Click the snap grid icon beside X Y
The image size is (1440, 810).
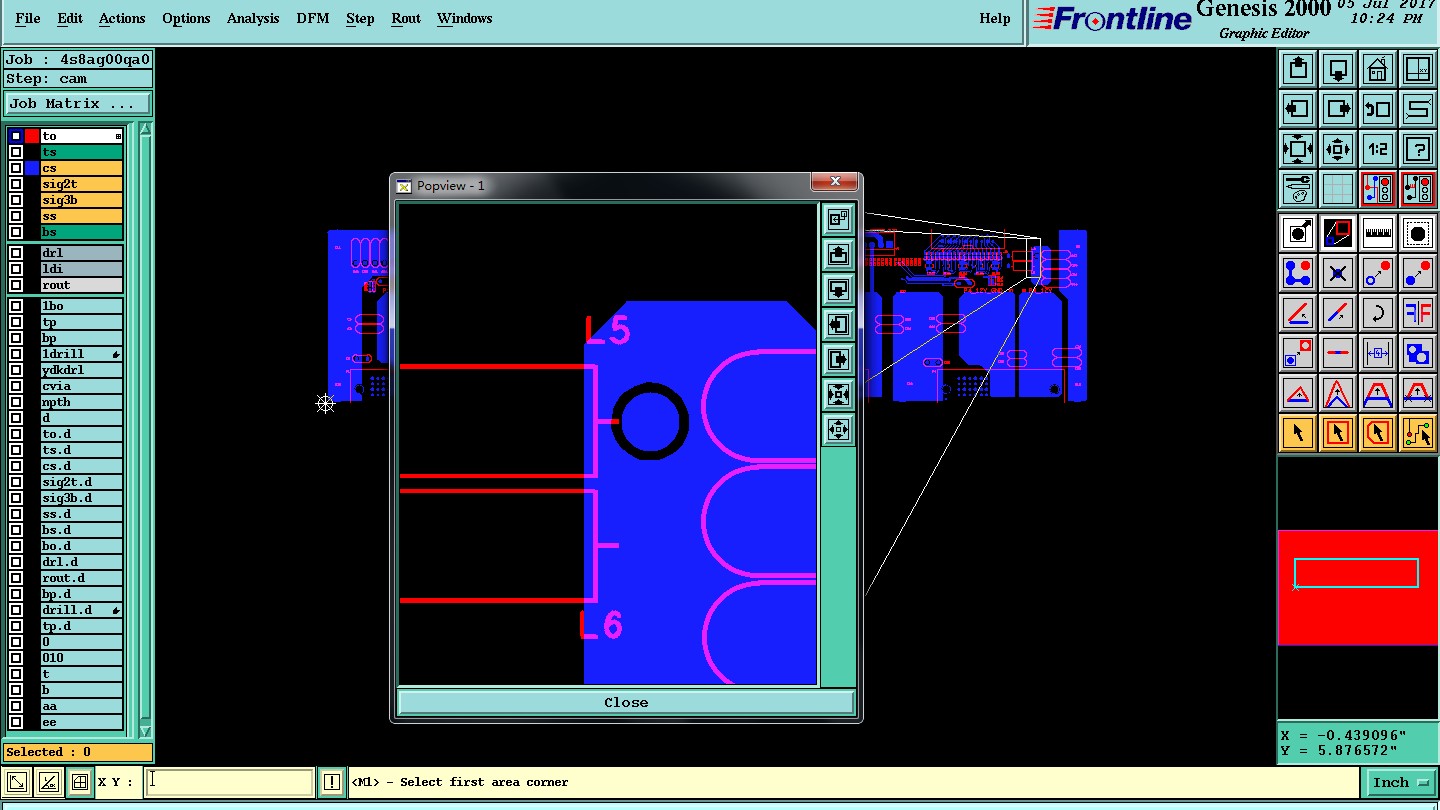coord(80,782)
